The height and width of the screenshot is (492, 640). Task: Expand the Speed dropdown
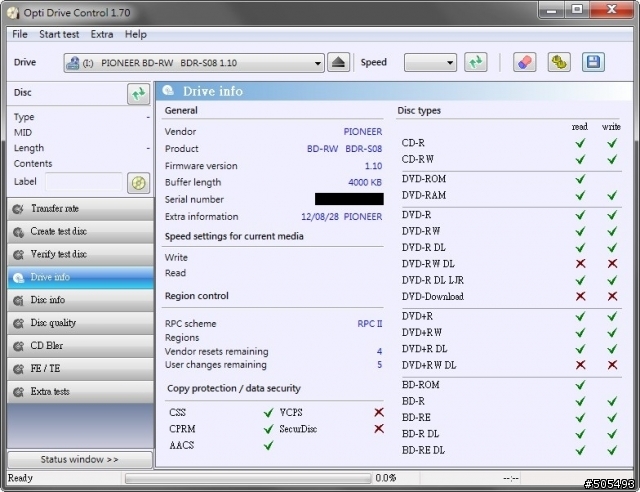(x=430, y=63)
